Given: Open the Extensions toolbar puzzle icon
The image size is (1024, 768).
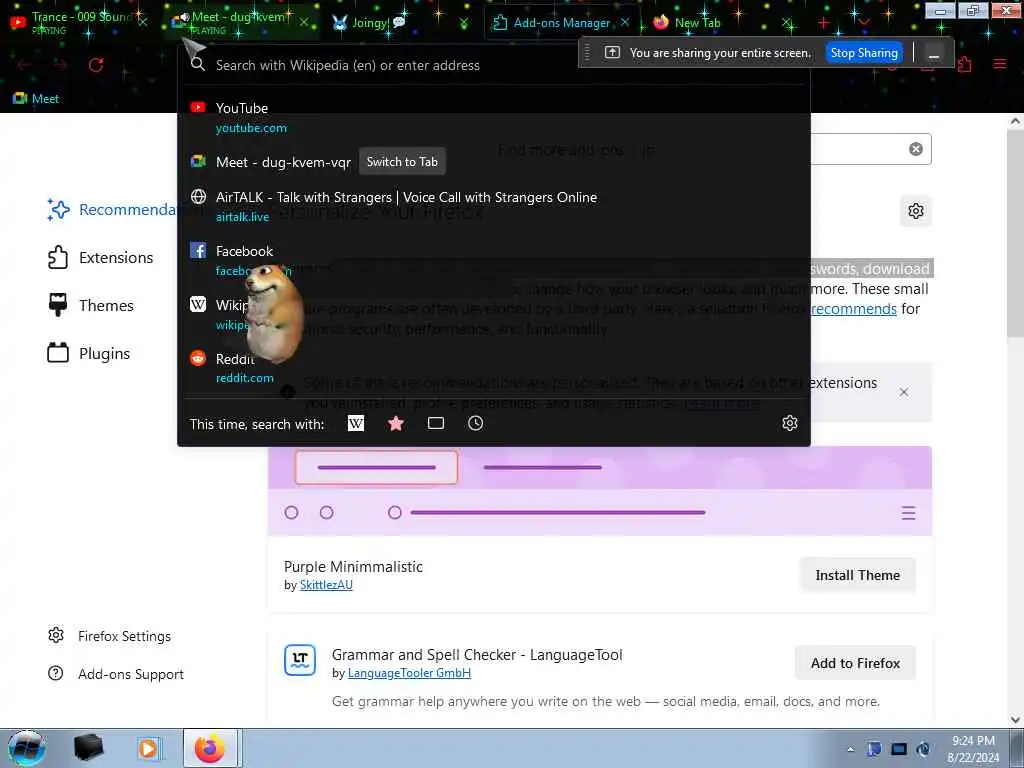Looking at the screenshot, I should [x=965, y=64].
